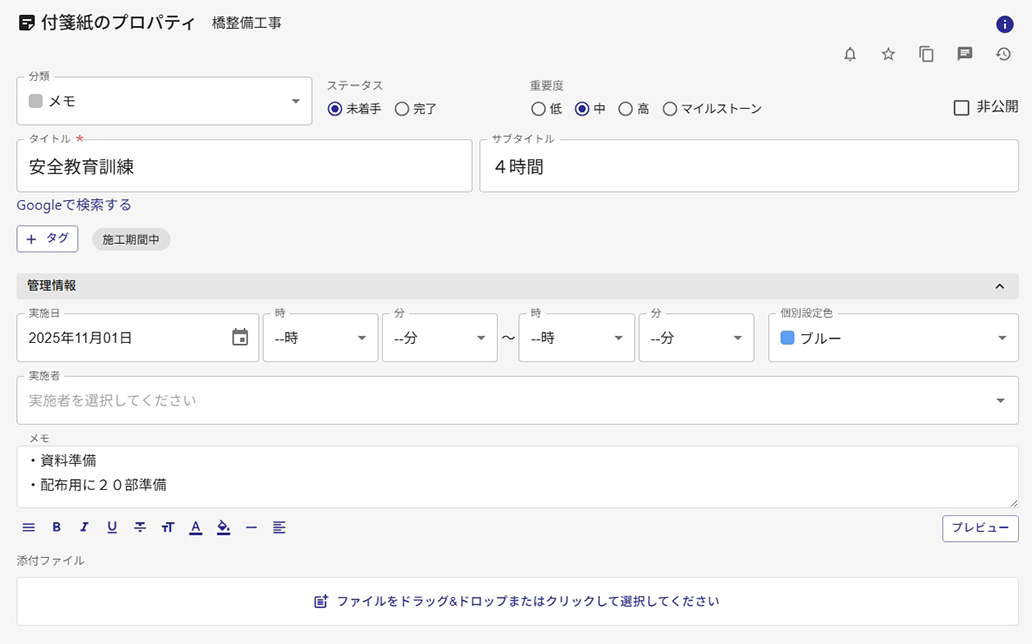Duplicate the note using the copy icon
Screen dimensions: 1032x644
pyautogui.click(x=926, y=55)
